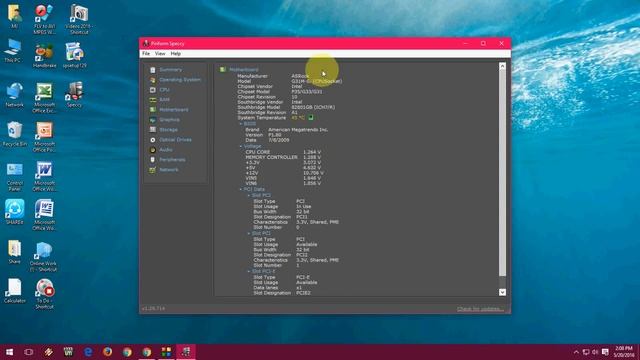
Task: Click the CPU CORE voltage row
Action: [283, 152]
